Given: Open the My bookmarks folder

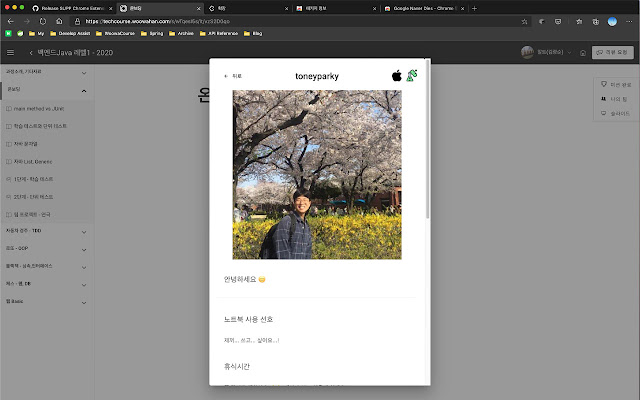Looking at the screenshot, I should (x=36, y=33).
